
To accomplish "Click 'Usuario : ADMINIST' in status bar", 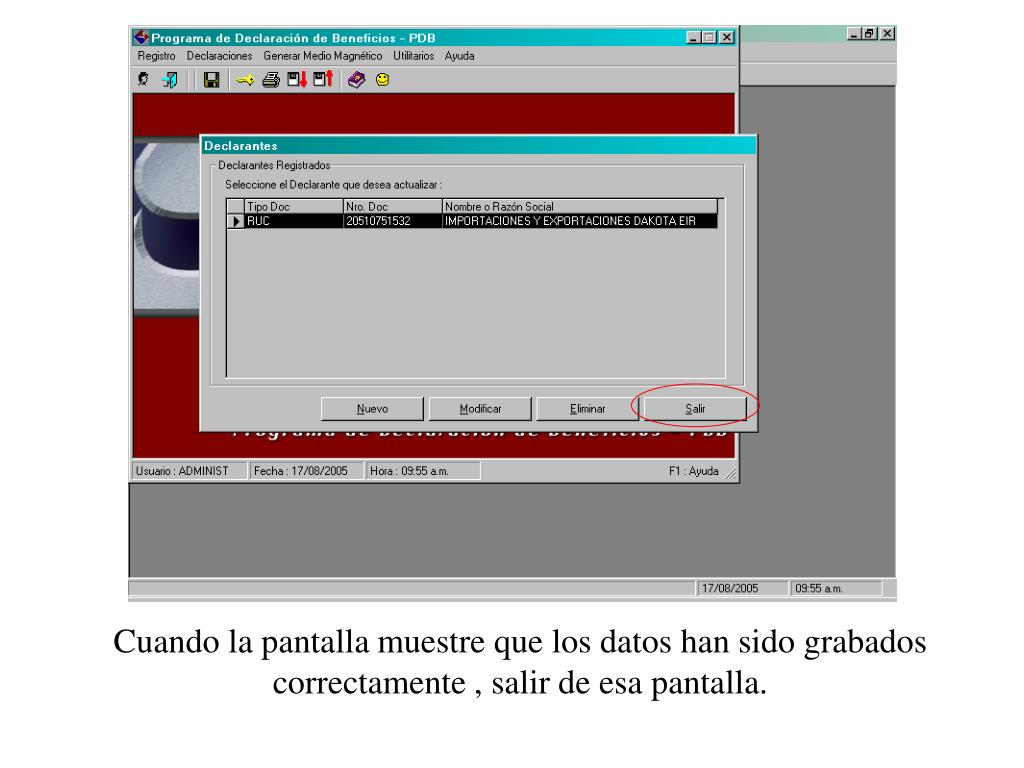I will point(189,471).
